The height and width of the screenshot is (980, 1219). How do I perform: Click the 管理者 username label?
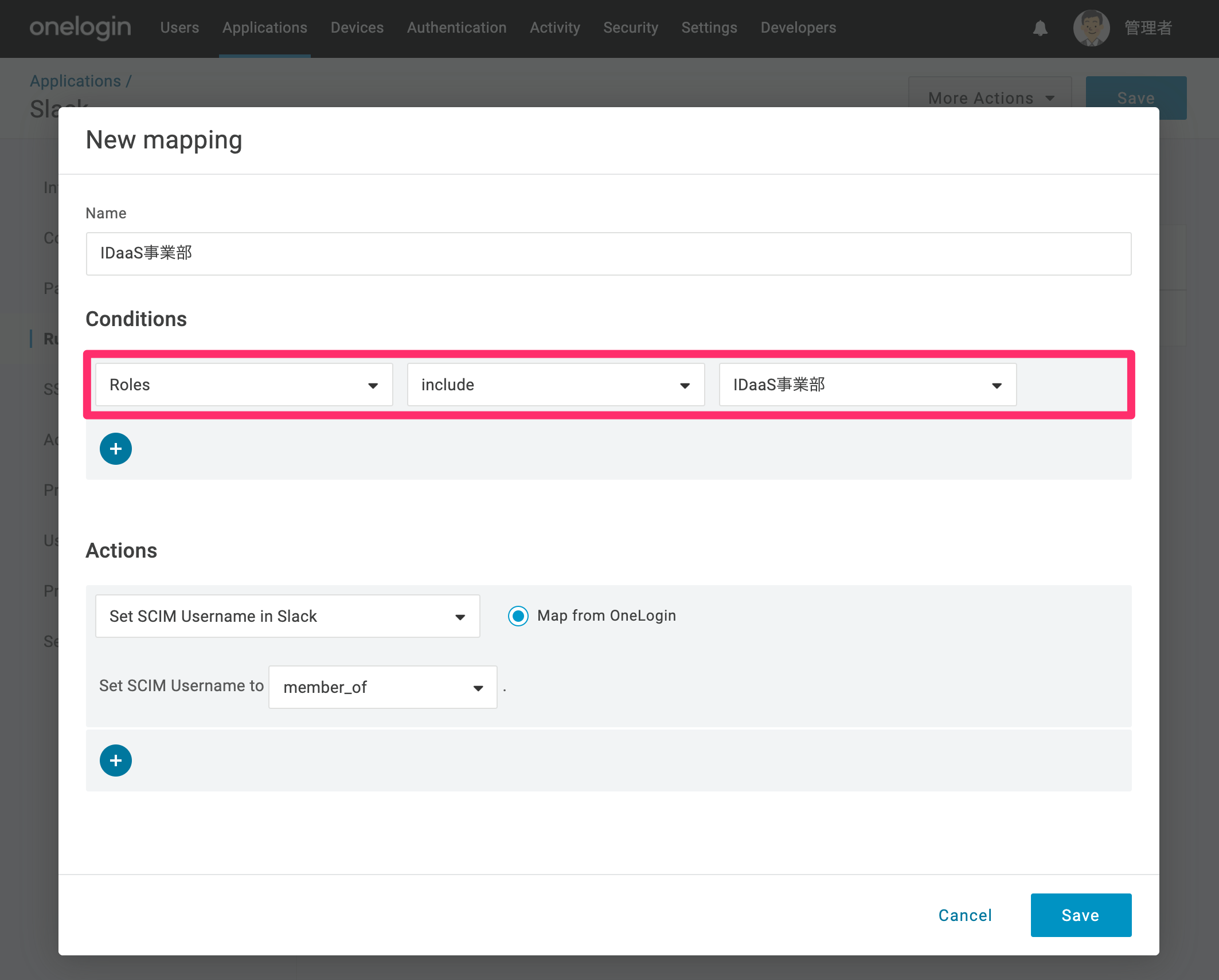[x=1148, y=28]
